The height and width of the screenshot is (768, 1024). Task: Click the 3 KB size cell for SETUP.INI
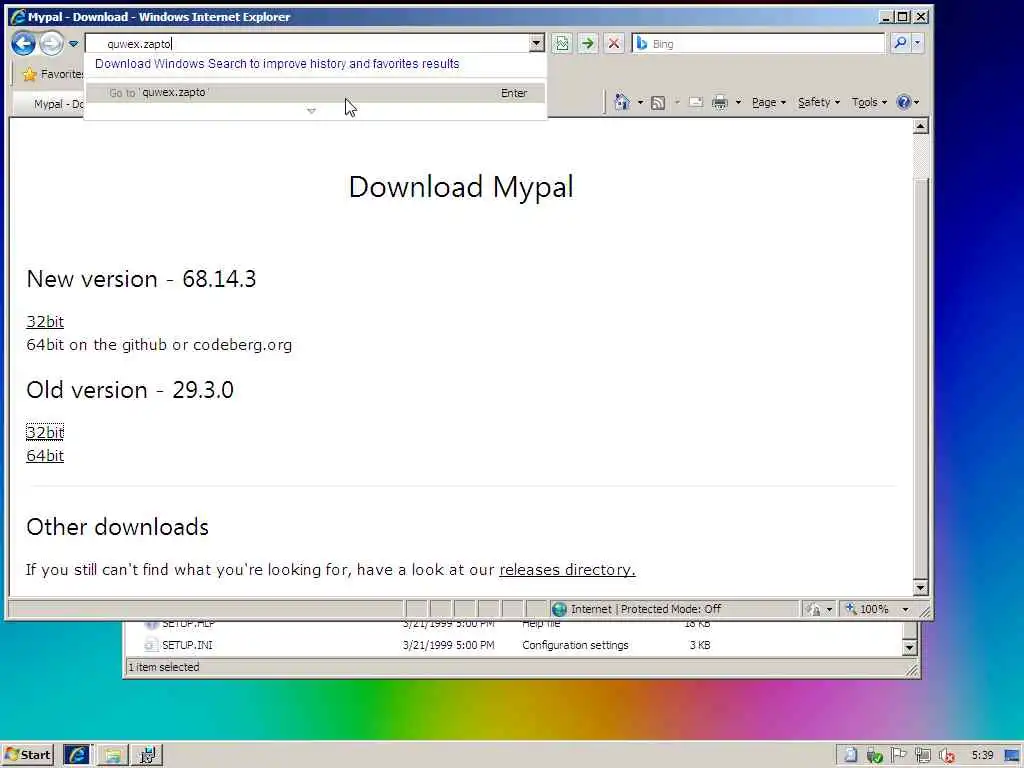[699, 645]
